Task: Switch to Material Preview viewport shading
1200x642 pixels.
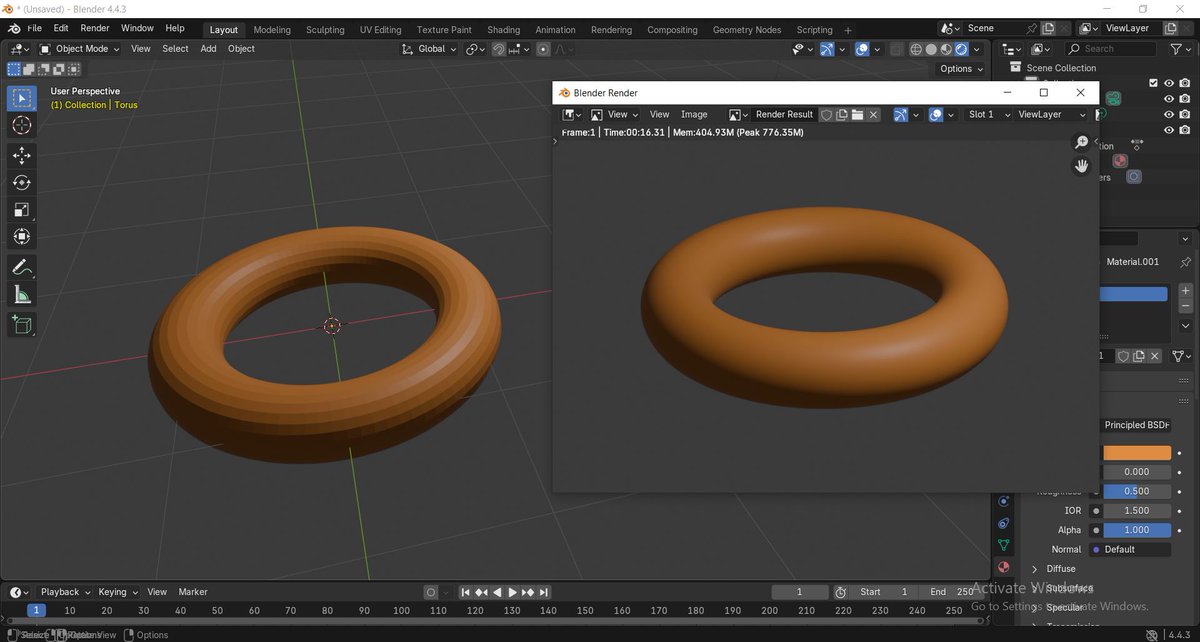Action: 946,49
